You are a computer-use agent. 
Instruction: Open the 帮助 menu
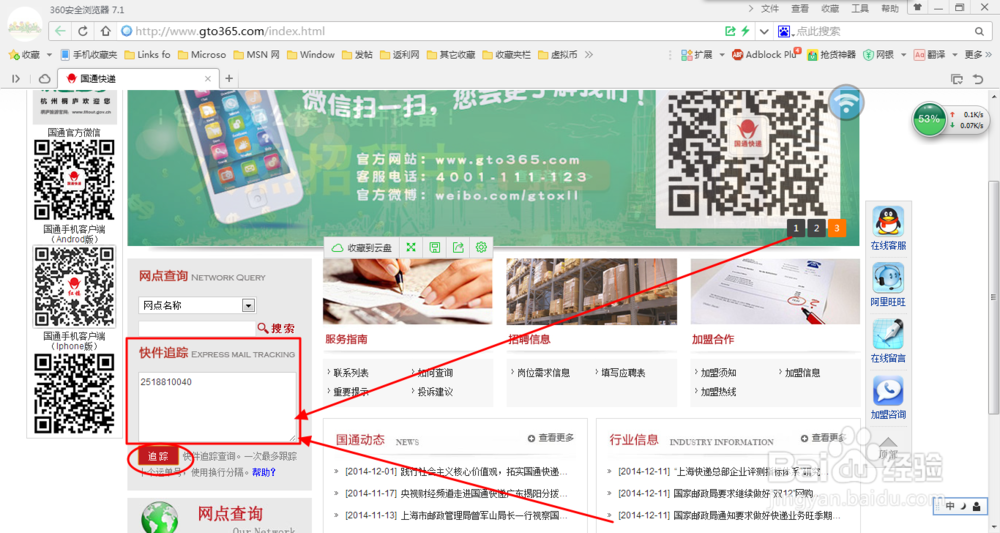890,8
